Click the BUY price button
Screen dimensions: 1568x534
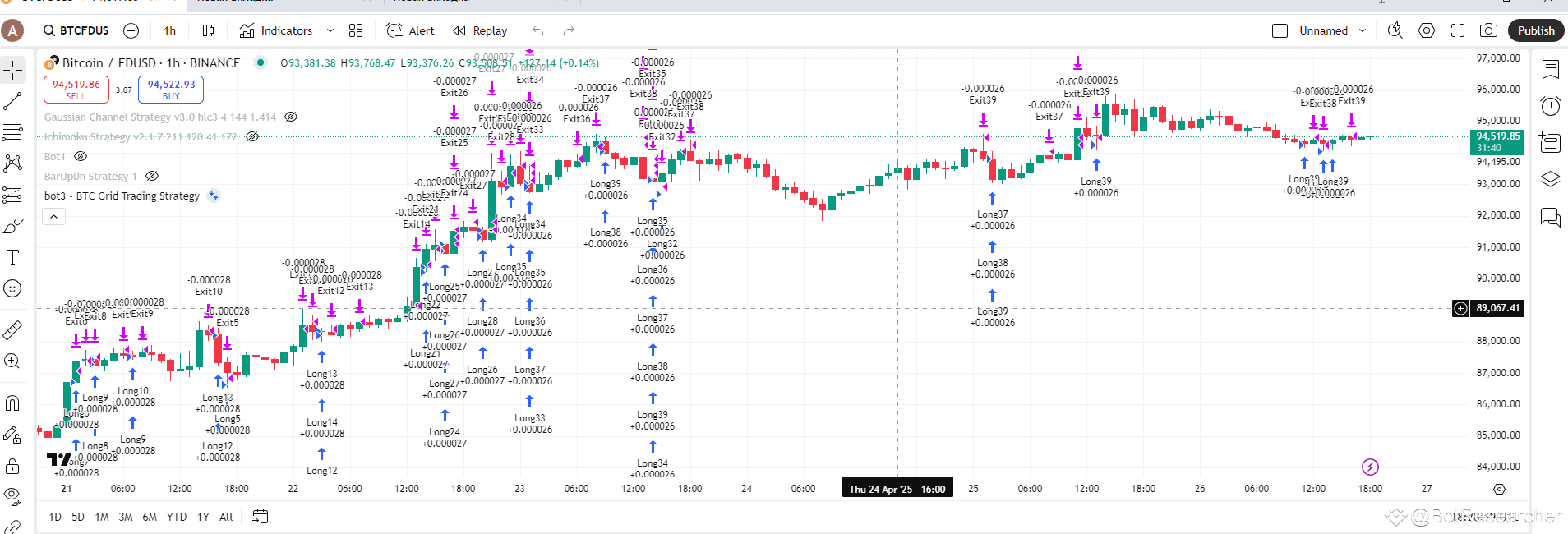171,89
